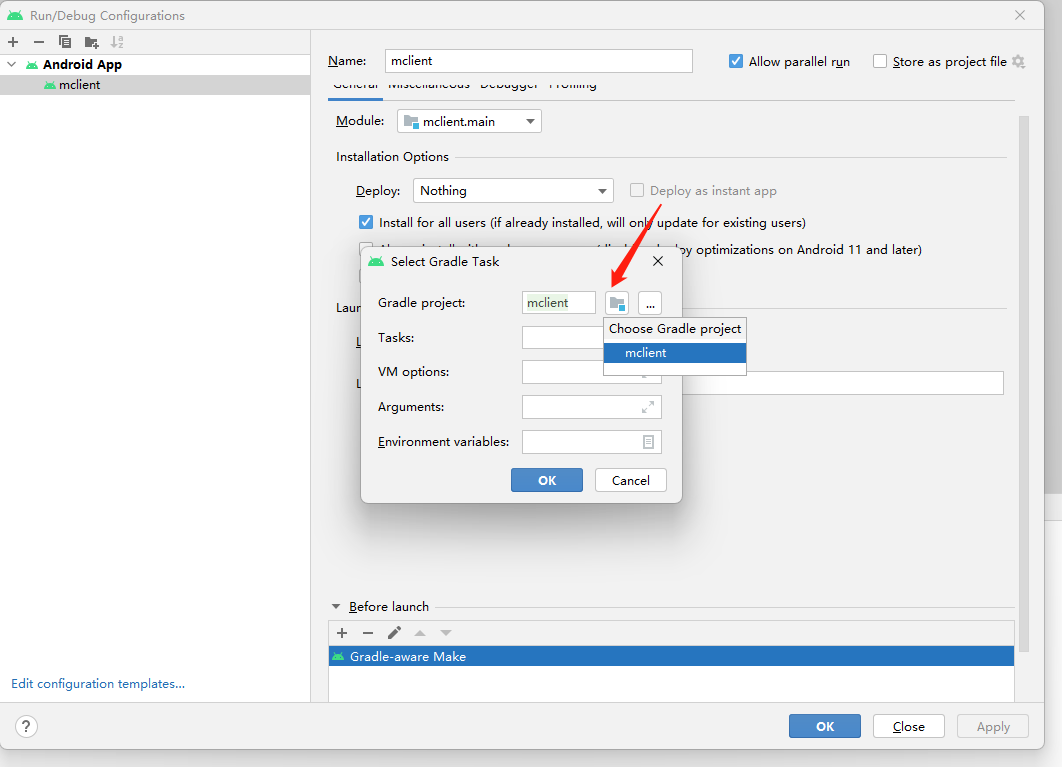Toggle Deploy as instant app checkbox

click(637, 190)
